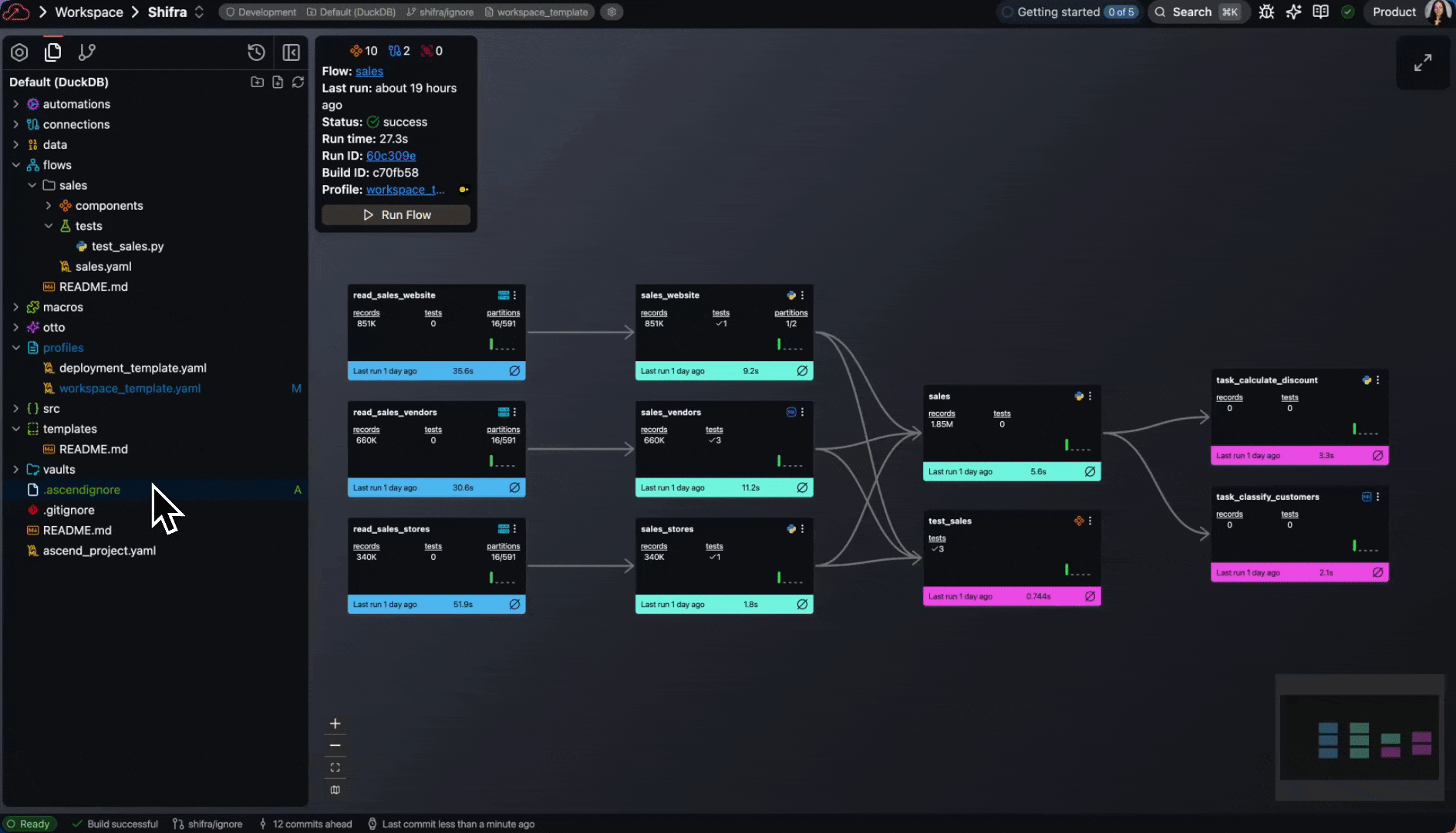Open workspace_template.yaml file
The image size is (1456, 833).
(x=130, y=389)
